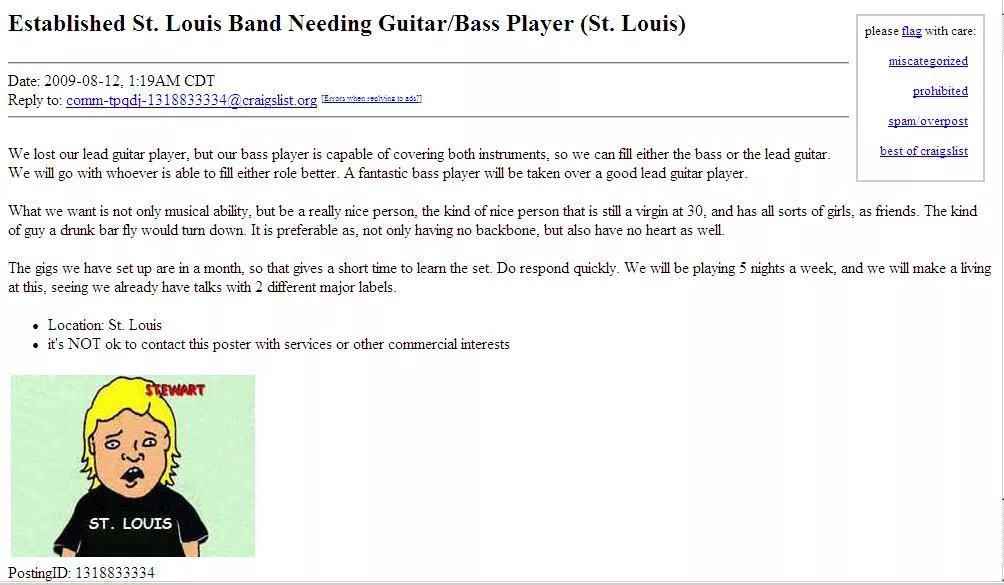Click the ST. LOUIS text on the shirt
The height and width of the screenshot is (585, 1004).
click(130, 524)
